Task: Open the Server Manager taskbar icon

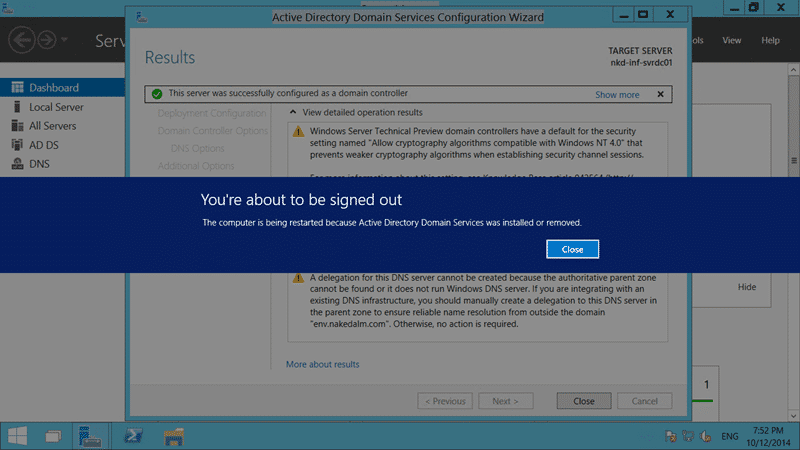Action: (90, 436)
